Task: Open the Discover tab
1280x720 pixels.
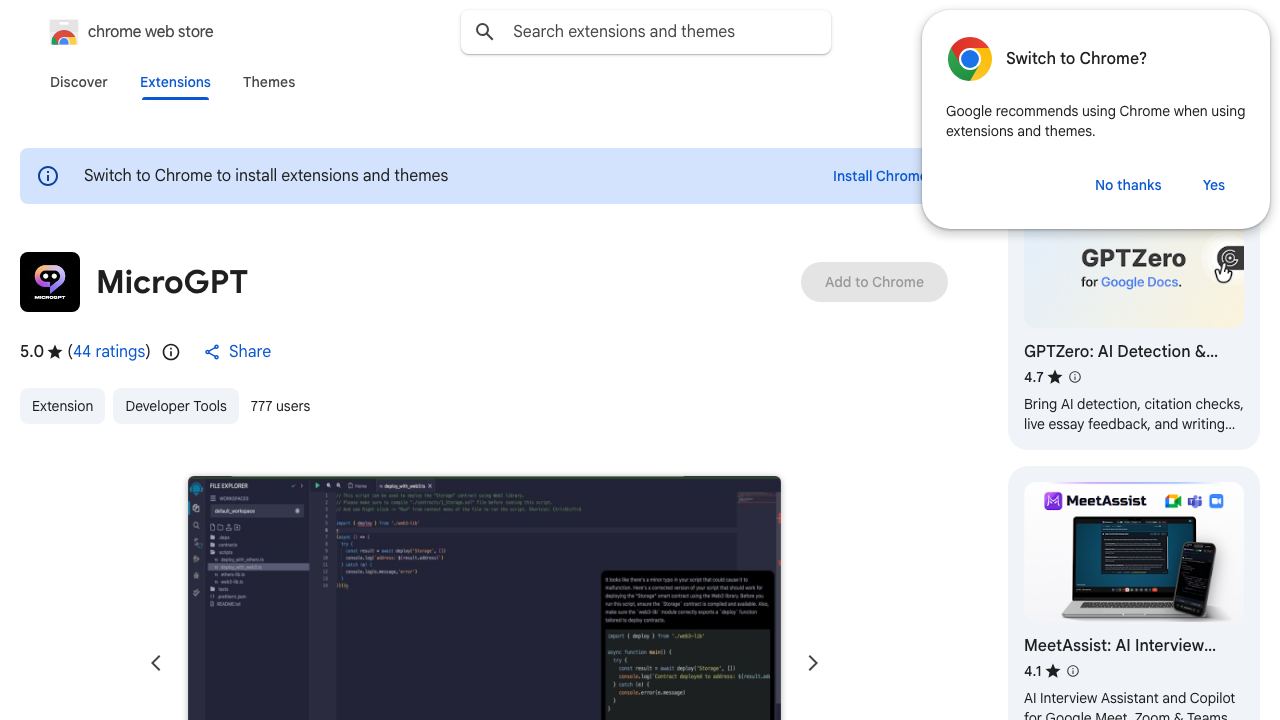Action: (79, 82)
